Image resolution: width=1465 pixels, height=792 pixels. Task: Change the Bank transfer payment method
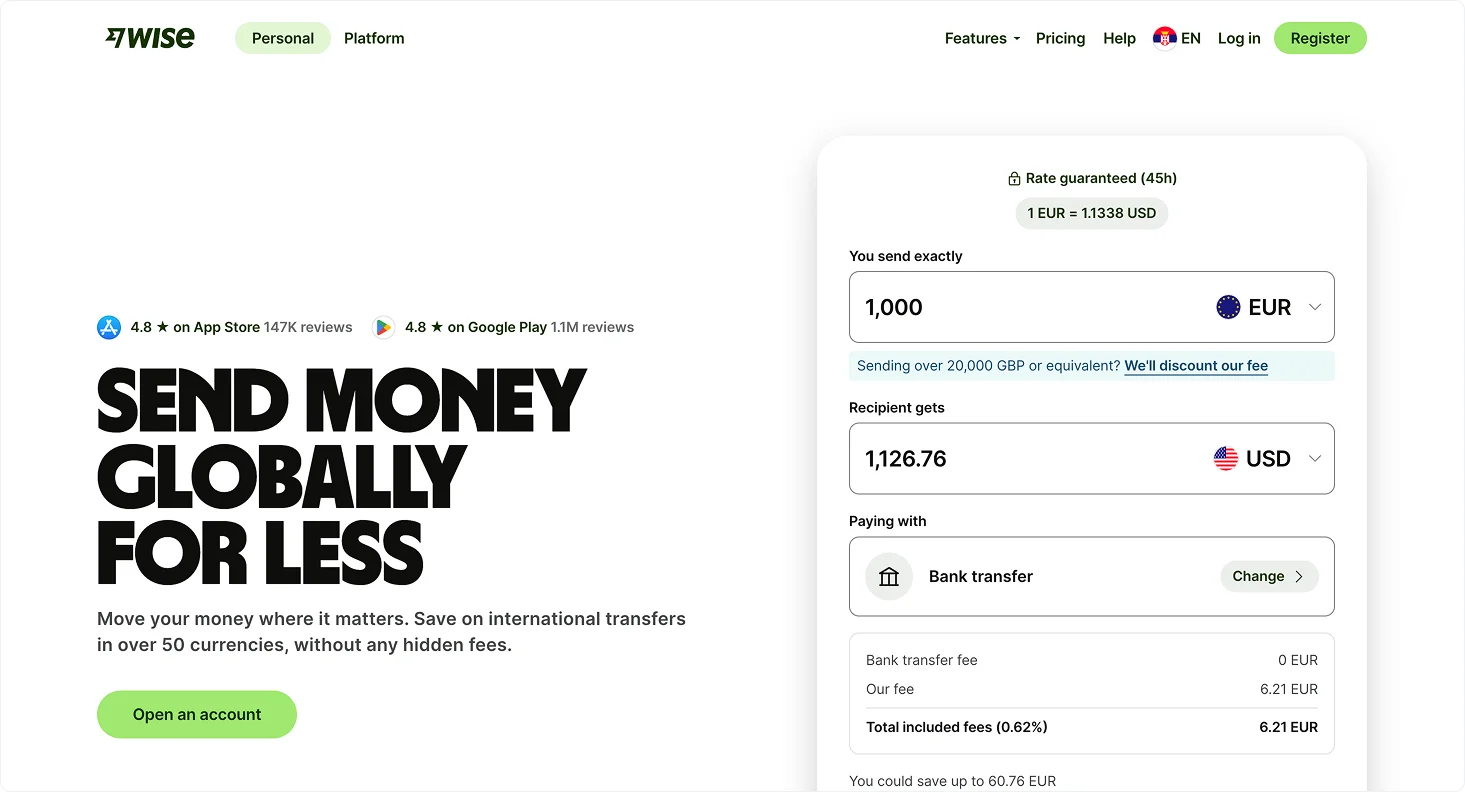(x=1269, y=576)
